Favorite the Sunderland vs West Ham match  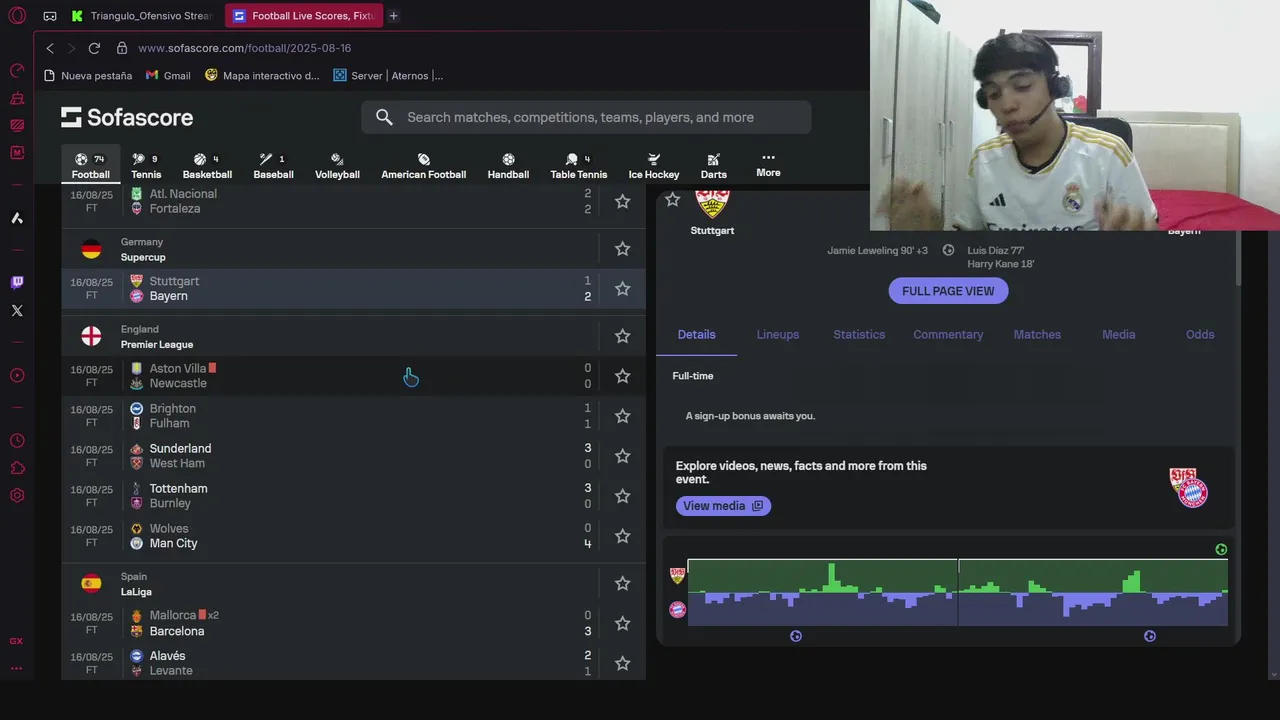tap(622, 456)
